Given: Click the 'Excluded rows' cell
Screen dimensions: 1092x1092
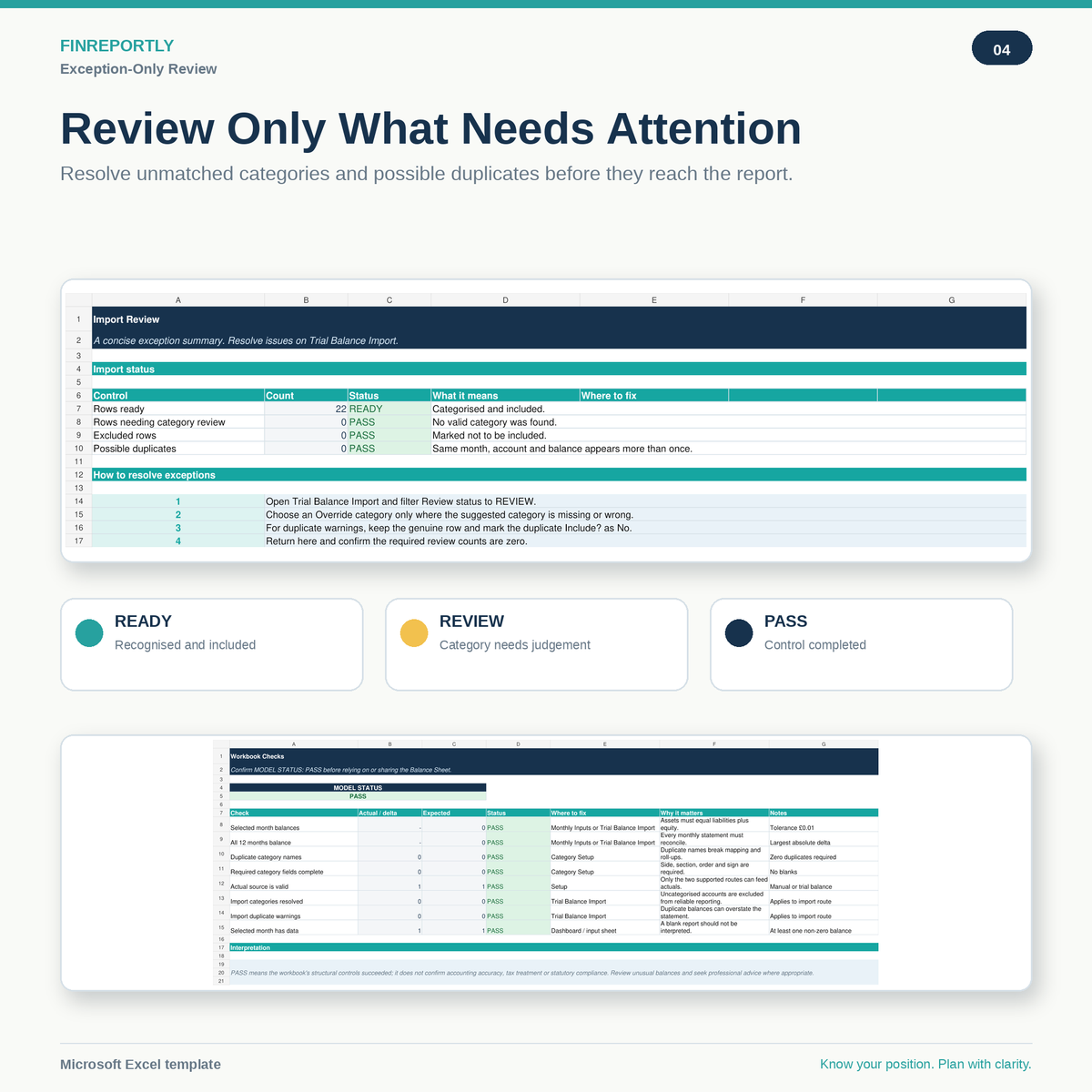Looking at the screenshot, I should pos(178,435).
